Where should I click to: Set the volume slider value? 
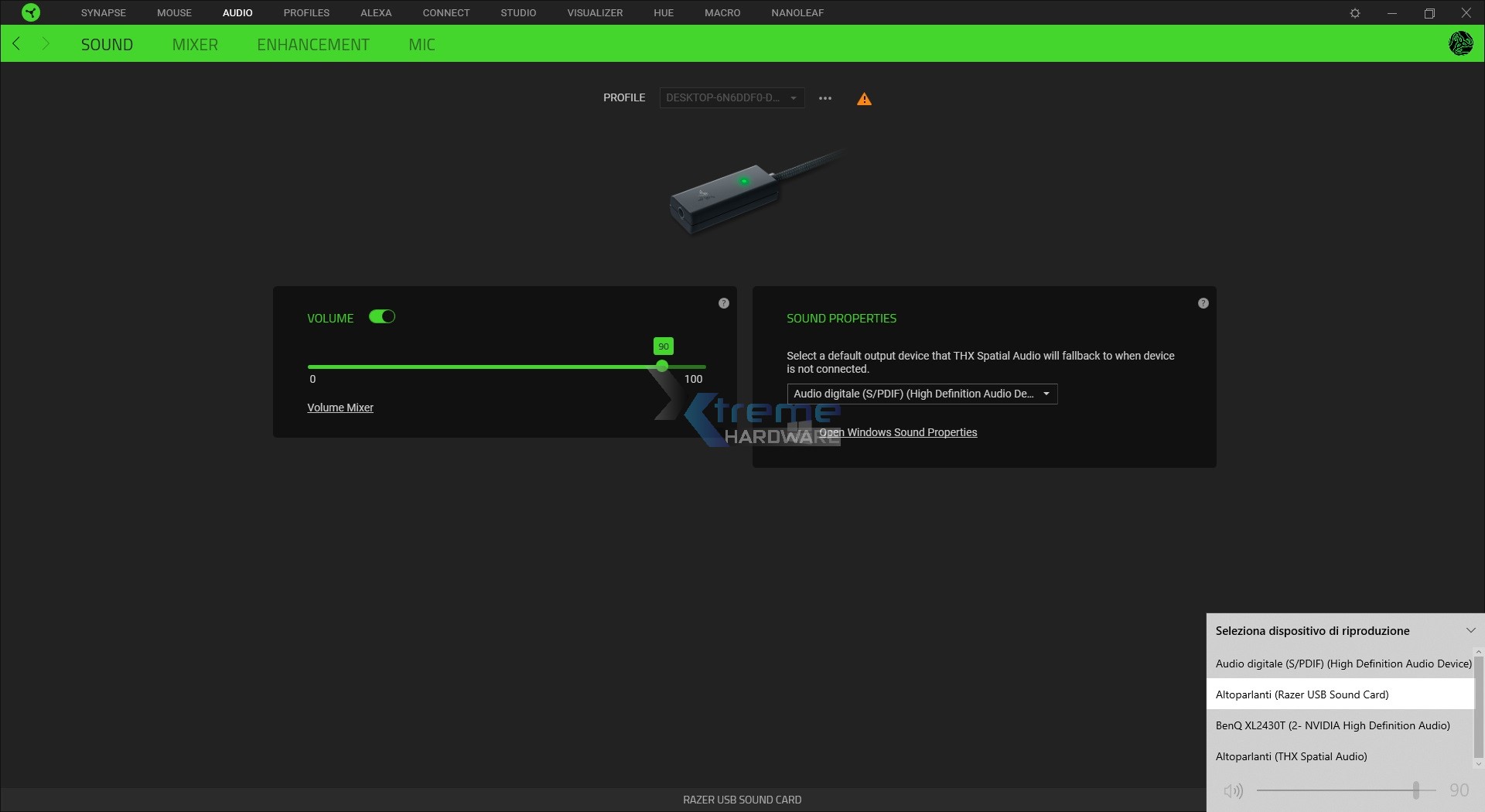point(662,366)
